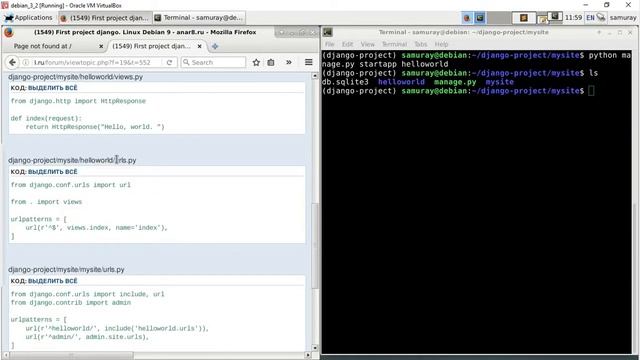The width and height of the screenshot is (640, 360).
Task: Go back with Firefox back arrow
Action: pyautogui.click(x=12, y=62)
